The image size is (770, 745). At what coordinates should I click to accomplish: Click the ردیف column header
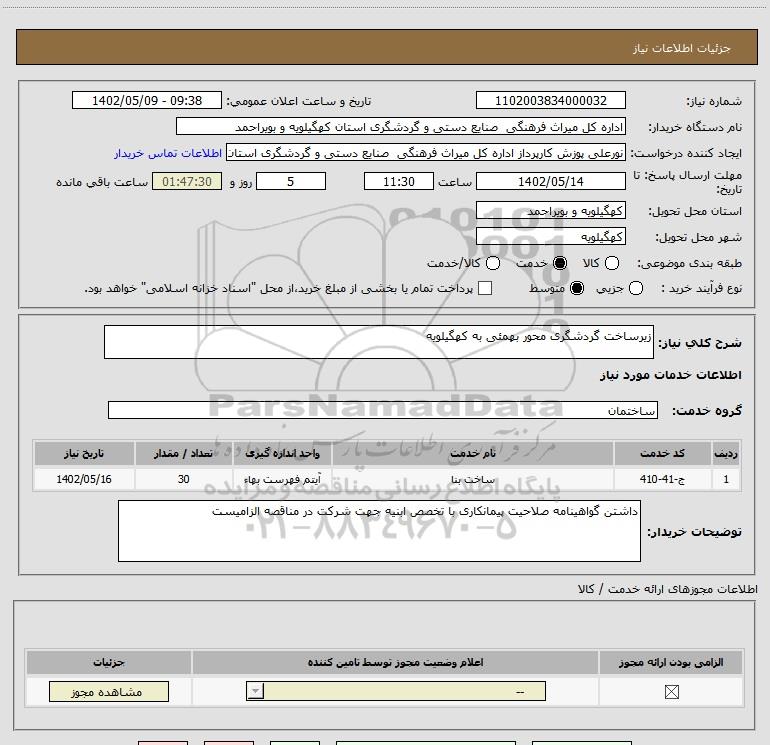[726, 453]
